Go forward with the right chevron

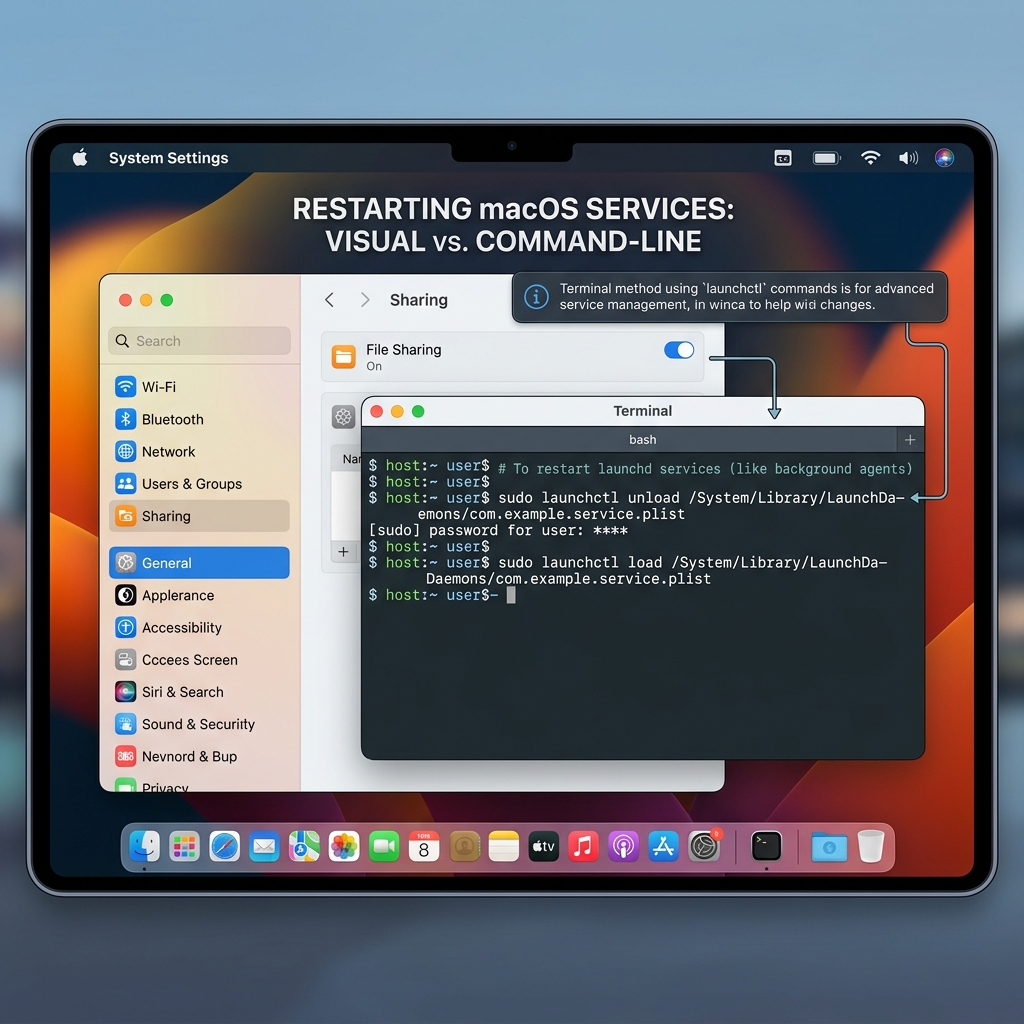[365, 300]
